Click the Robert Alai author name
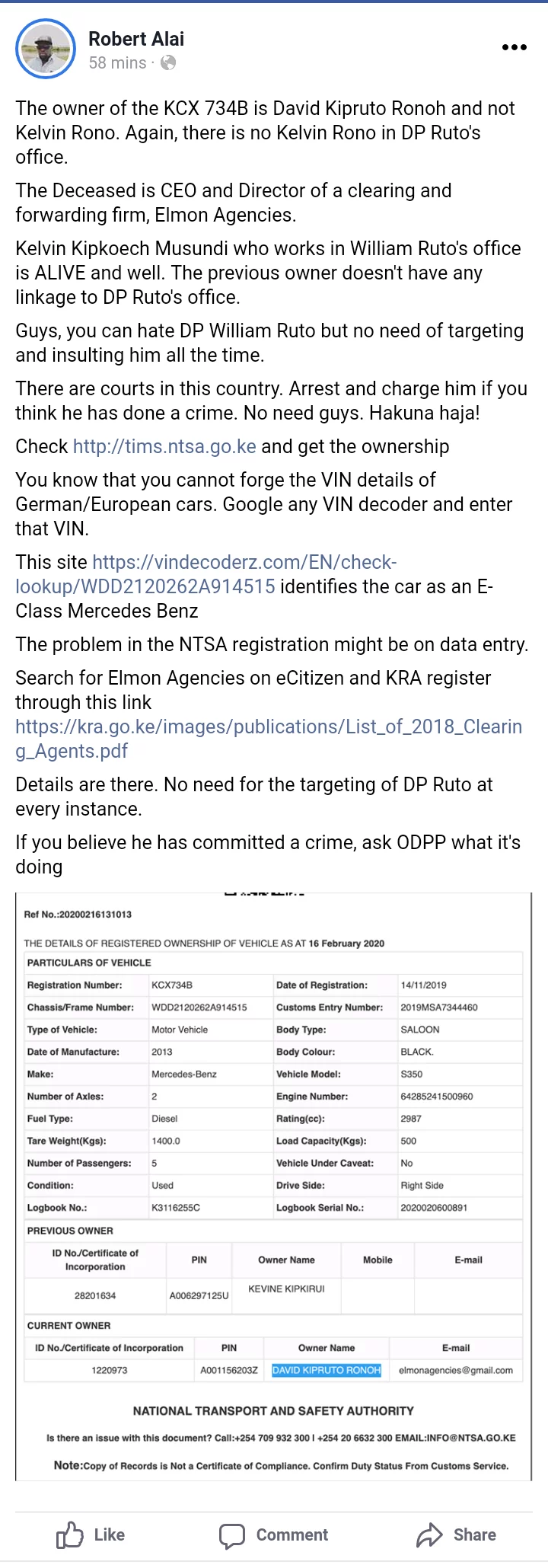The image size is (548, 1568). (136, 39)
